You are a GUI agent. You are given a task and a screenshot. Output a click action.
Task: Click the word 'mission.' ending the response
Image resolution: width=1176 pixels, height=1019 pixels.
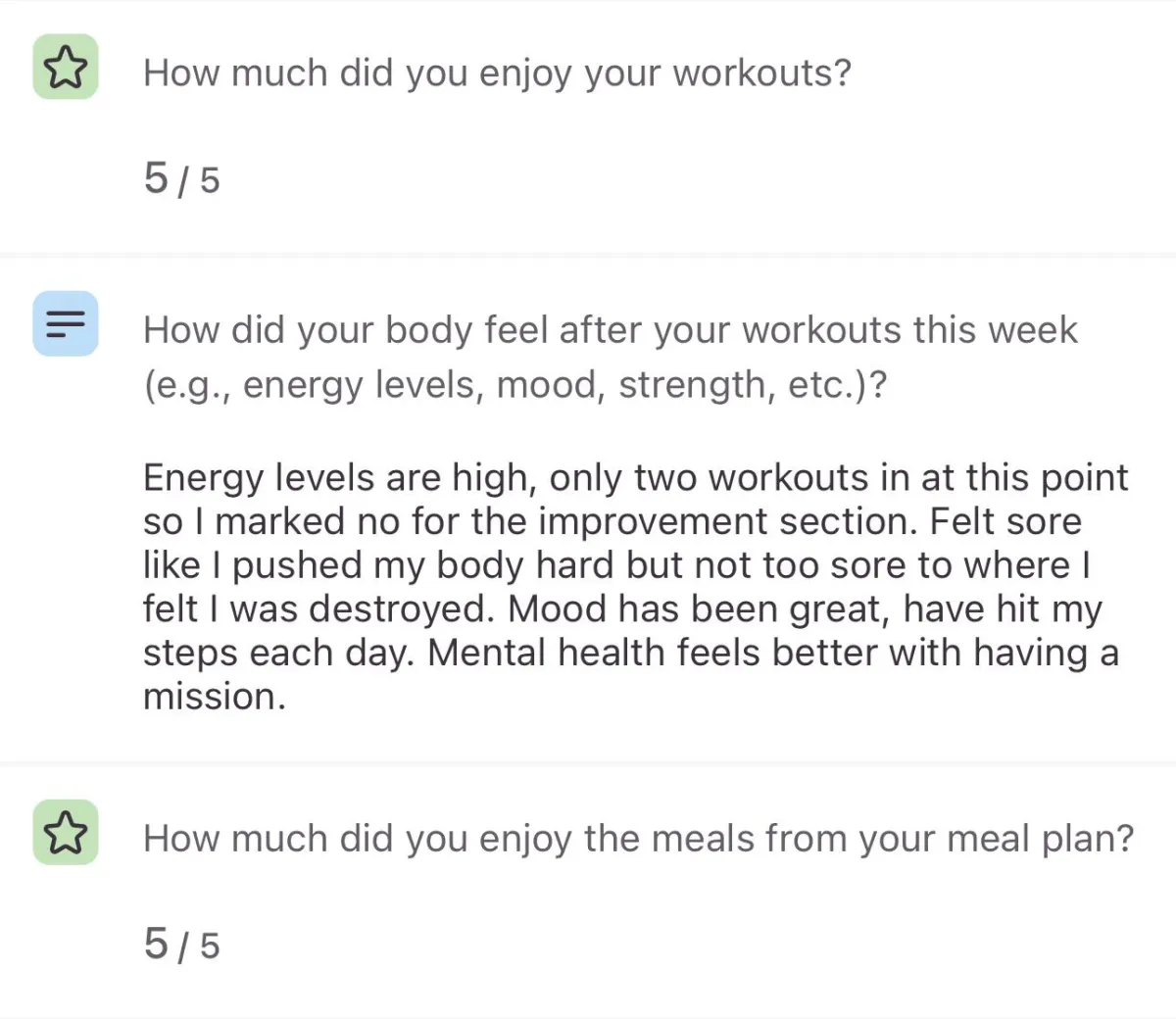(x=215, y=697)
